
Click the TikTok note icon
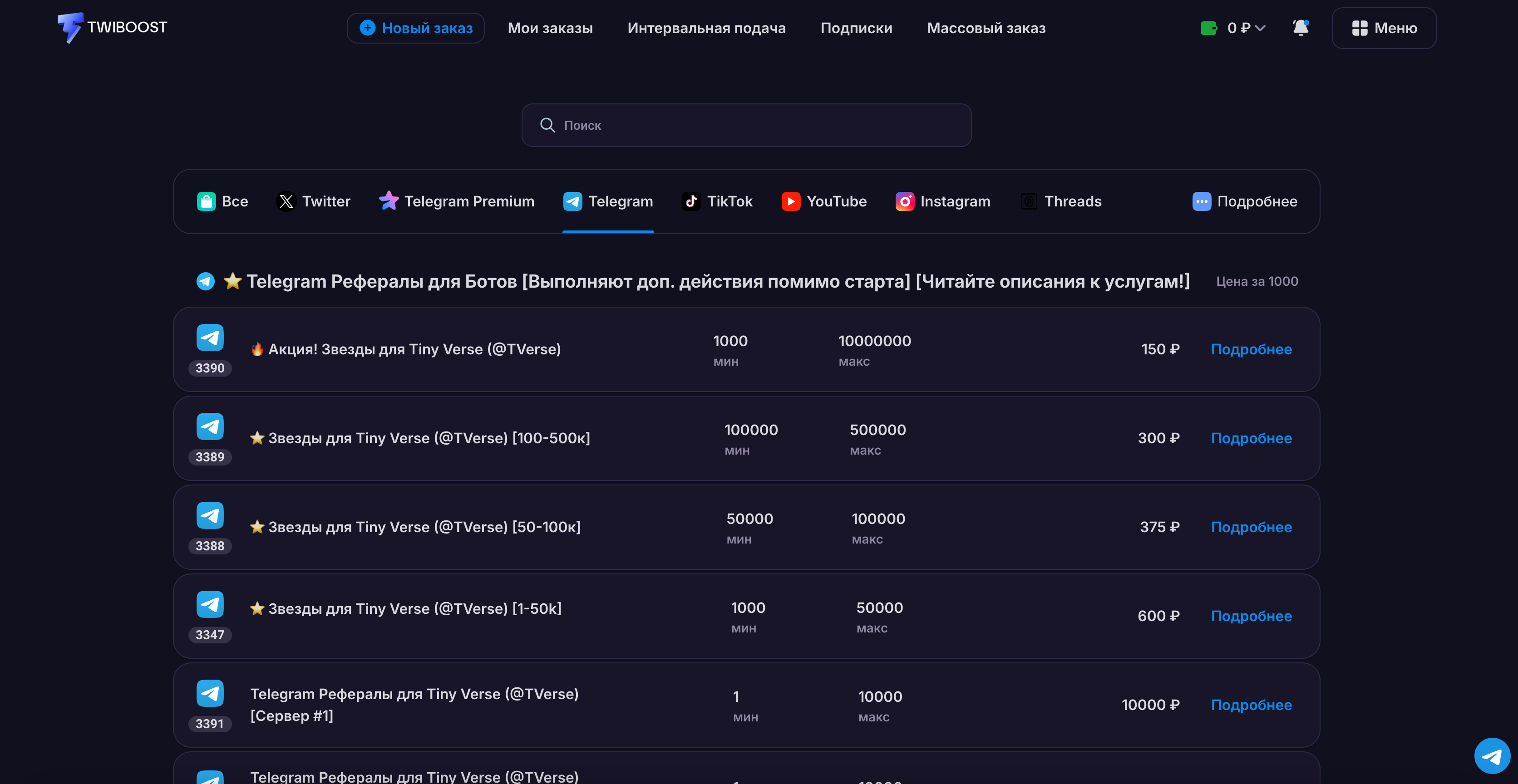(x=691, y=201)
